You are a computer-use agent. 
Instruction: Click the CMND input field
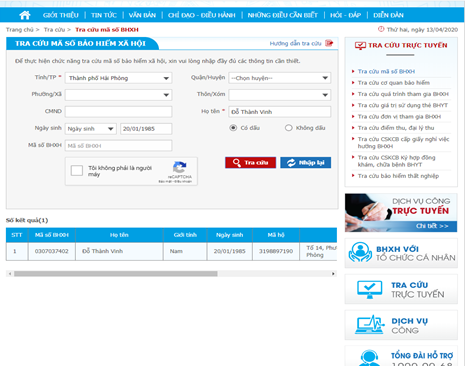point(119,112)
